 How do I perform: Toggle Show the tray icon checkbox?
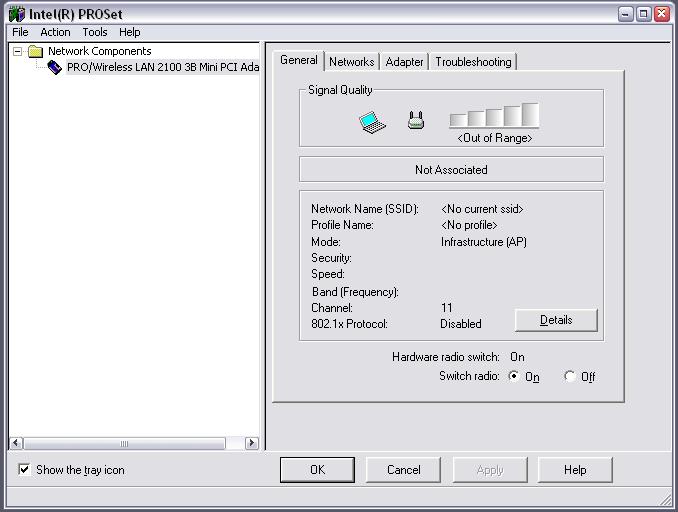pos(25,470)
